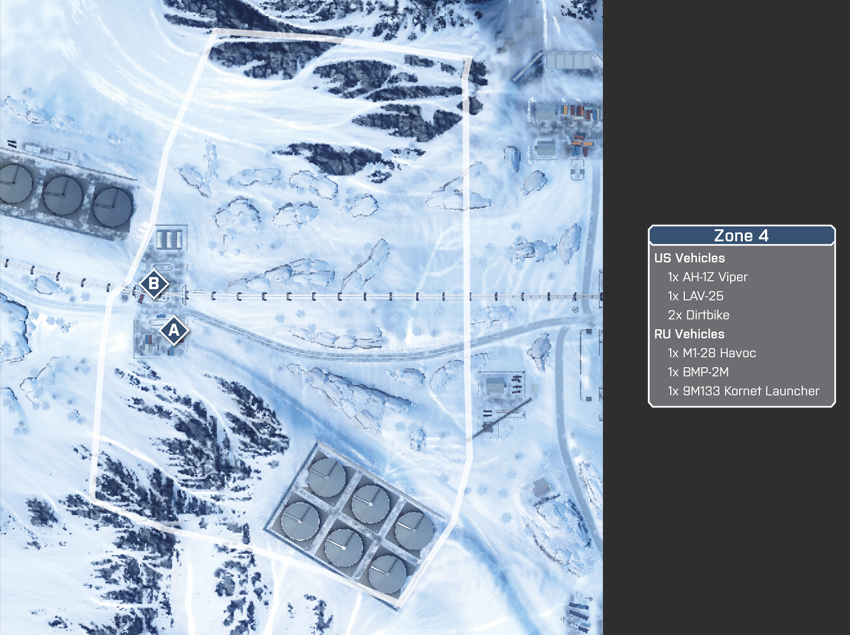The width and height of the screenshot is (850, 635).
Task: Select objective marker B on the map
Action: tap(154, 284)
